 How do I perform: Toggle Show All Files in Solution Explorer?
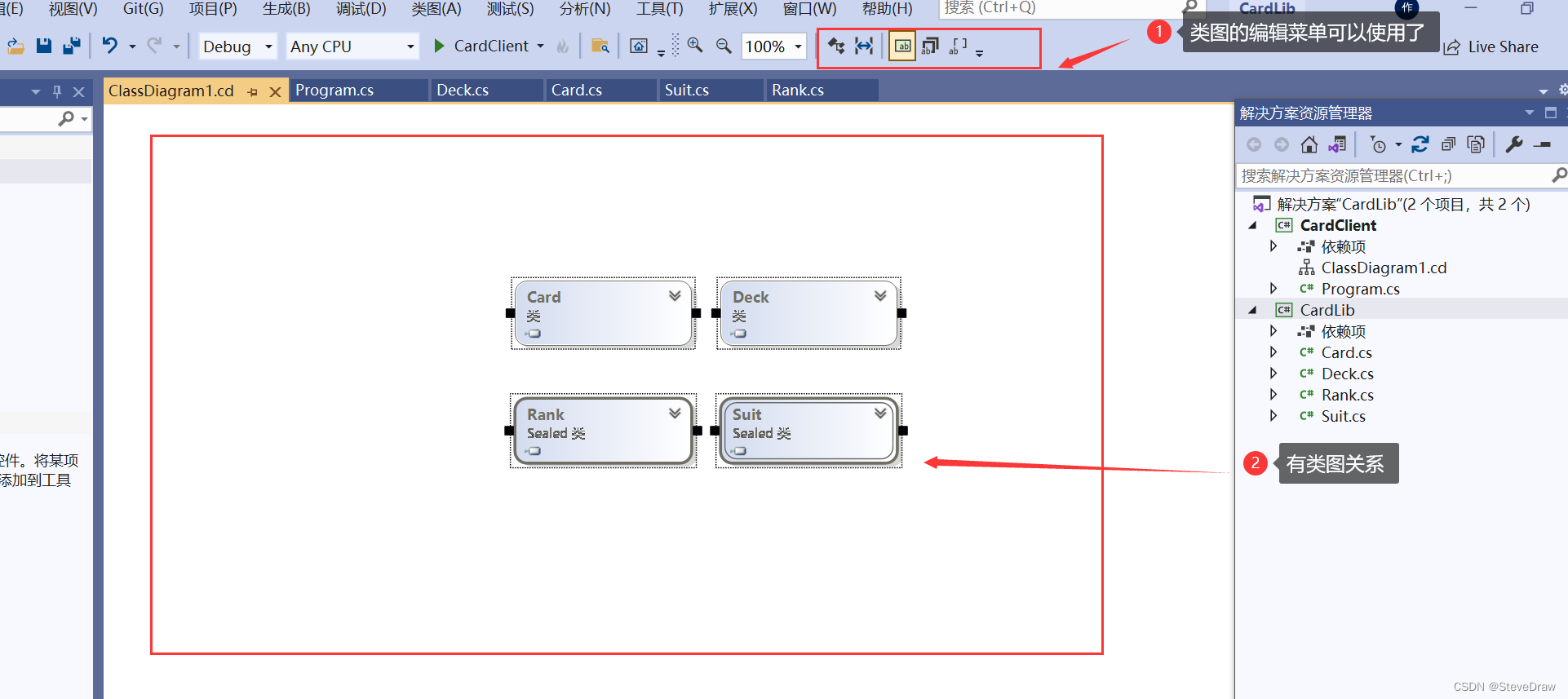(x=1476, y=144)
